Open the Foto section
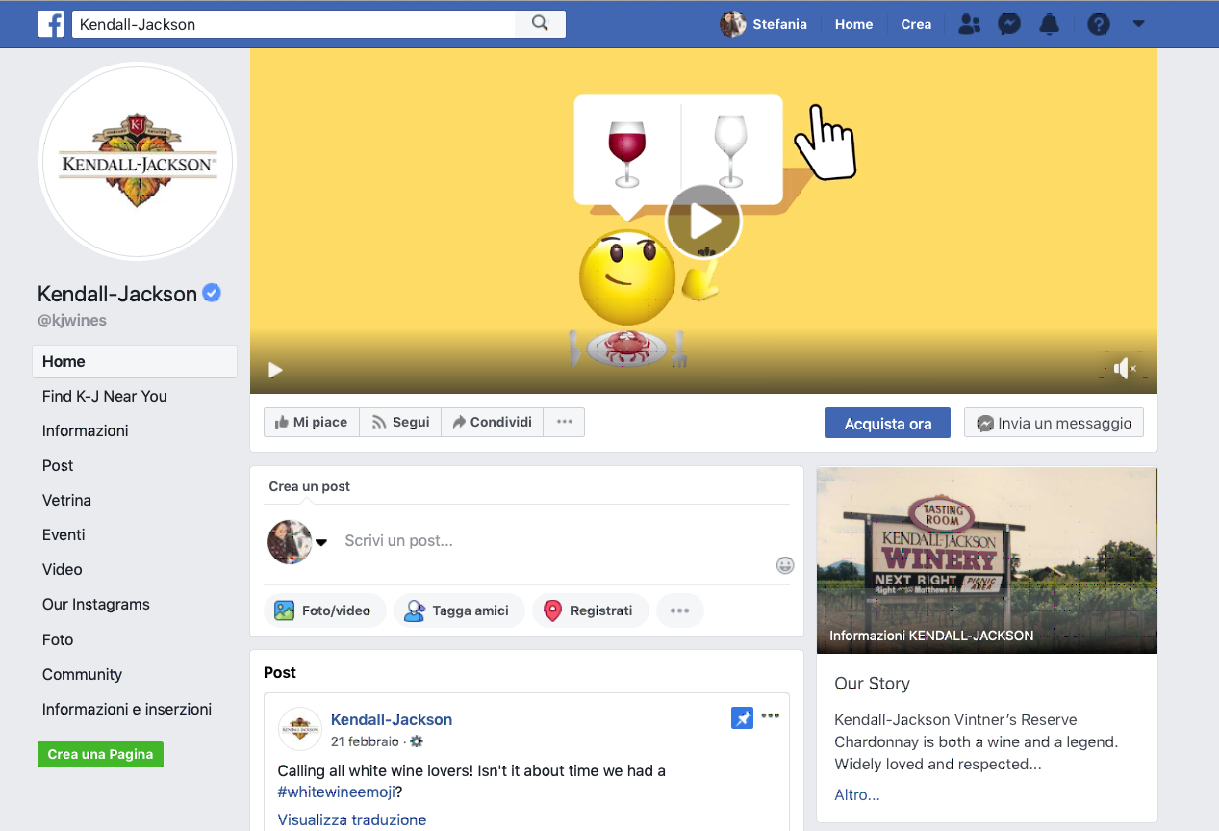Screen dimensions: 1219x831 57,640
